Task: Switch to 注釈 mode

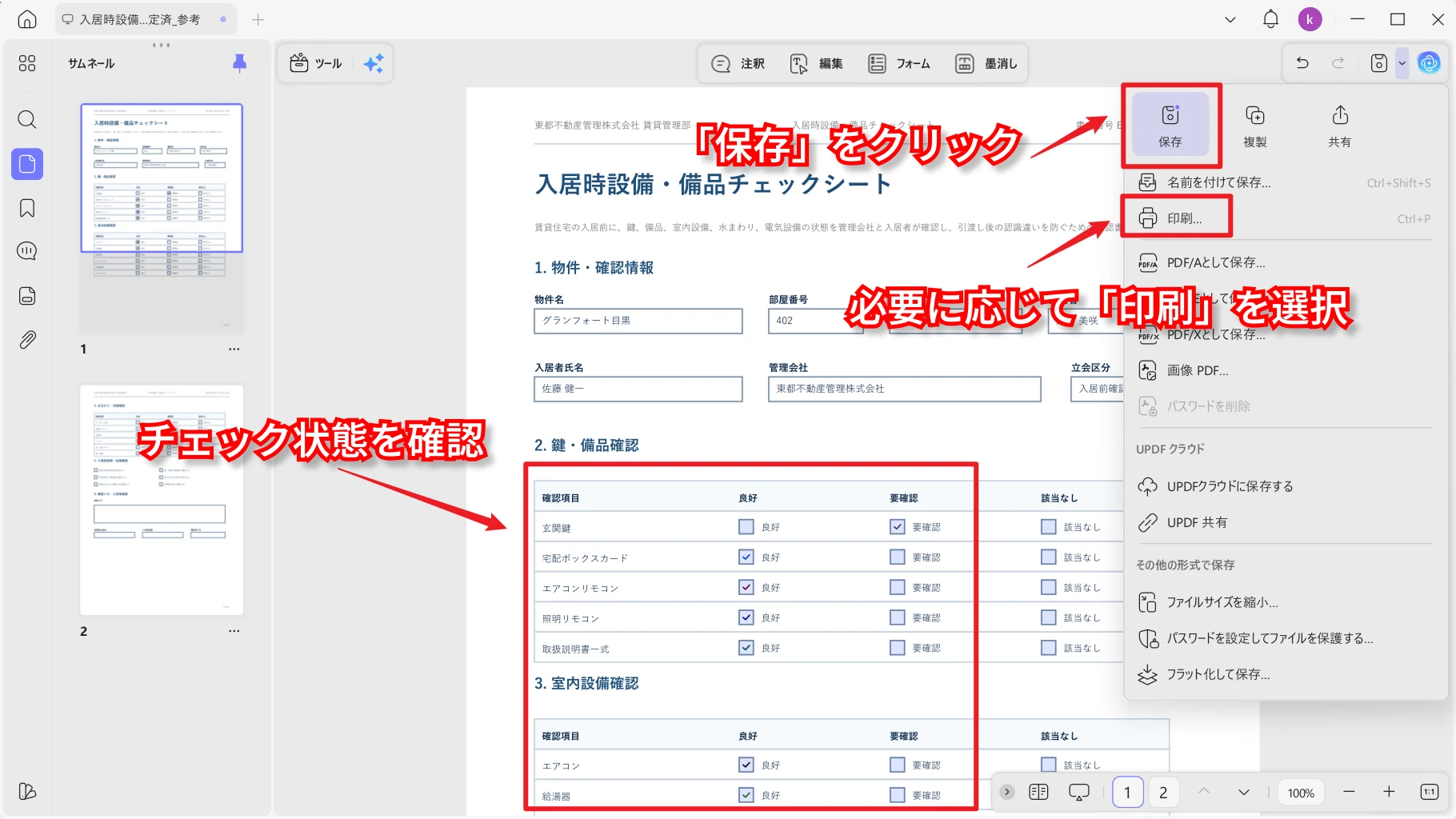Action: (738, 63)
